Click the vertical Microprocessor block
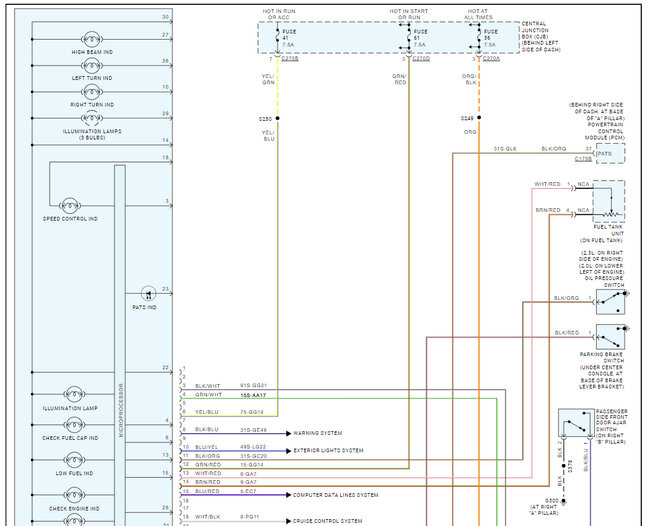 [x=120, y=345]
